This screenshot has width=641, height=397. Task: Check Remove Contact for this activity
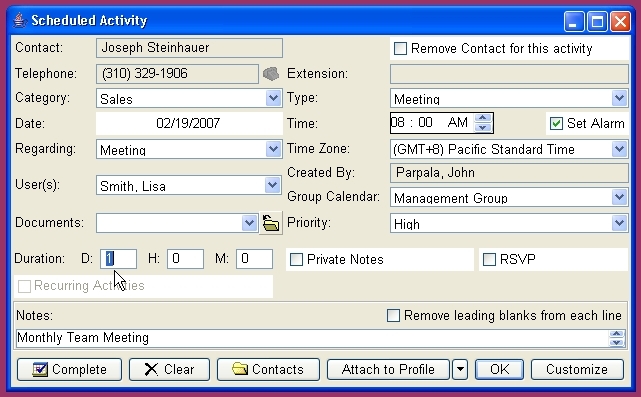(400, 49)
